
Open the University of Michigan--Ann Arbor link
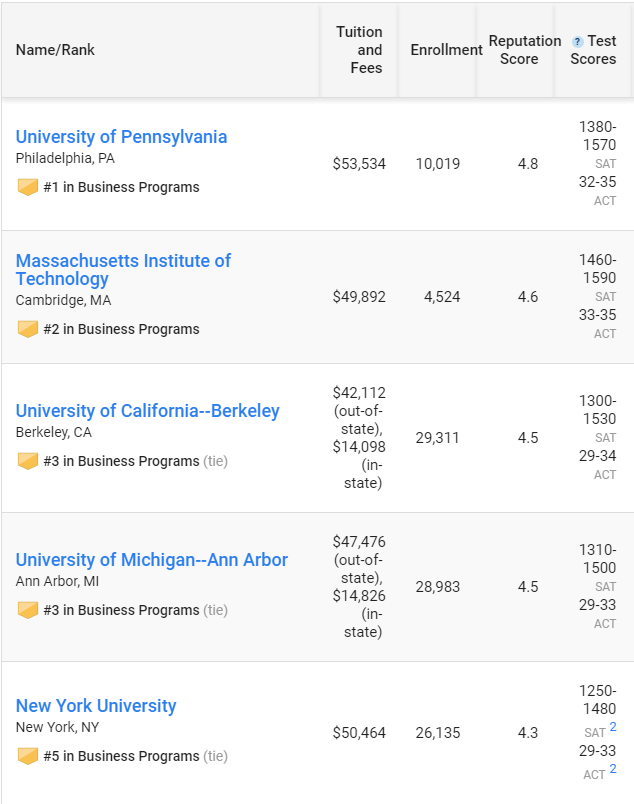[152, 560]
